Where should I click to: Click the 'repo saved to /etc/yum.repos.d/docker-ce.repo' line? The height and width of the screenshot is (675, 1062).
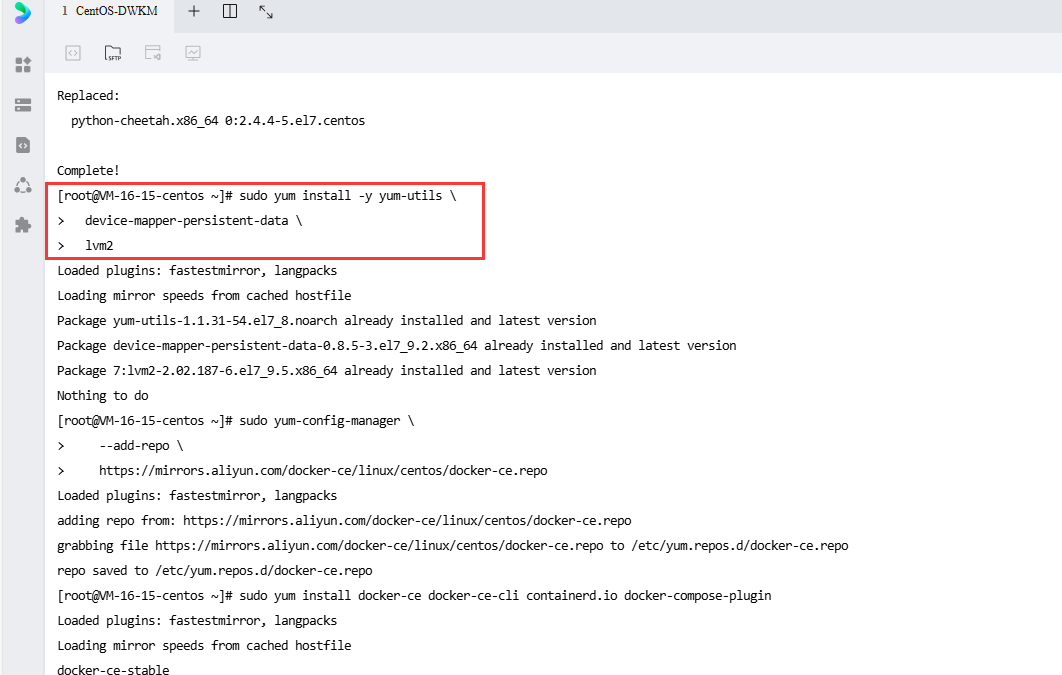click(x=215, y=571)
